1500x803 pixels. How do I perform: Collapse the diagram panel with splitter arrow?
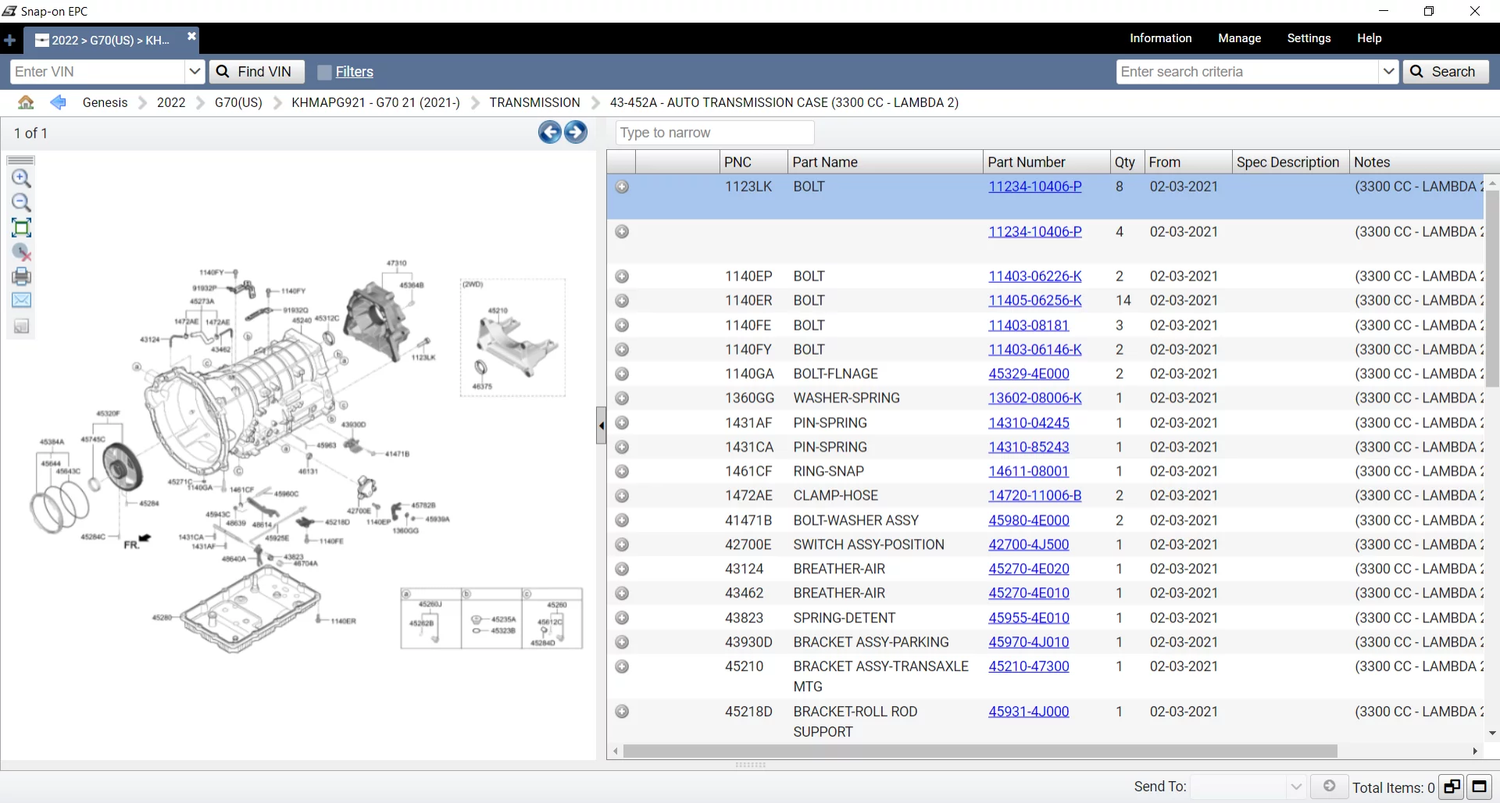click(x=601, y=426)
